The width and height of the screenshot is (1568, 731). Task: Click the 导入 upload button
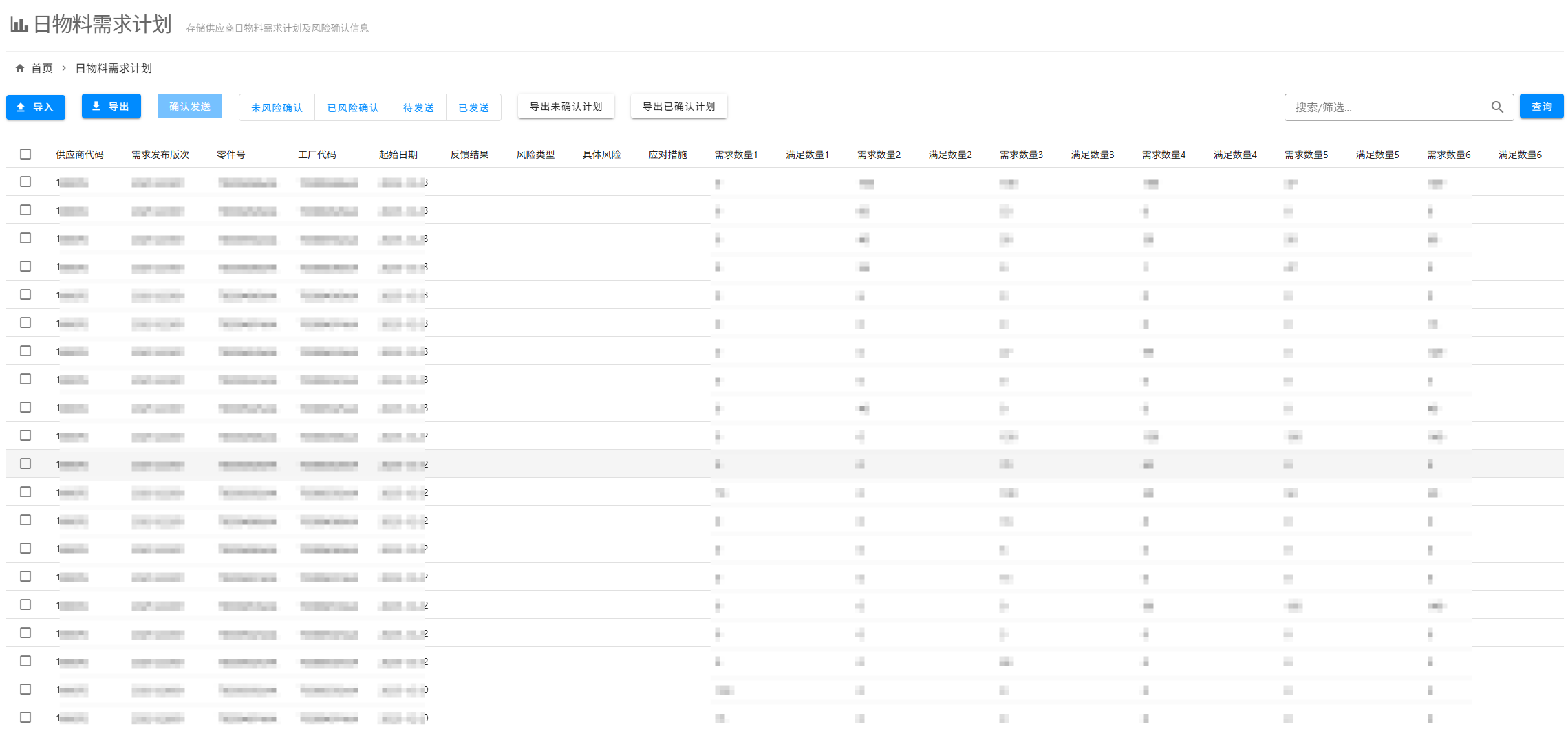36,107
